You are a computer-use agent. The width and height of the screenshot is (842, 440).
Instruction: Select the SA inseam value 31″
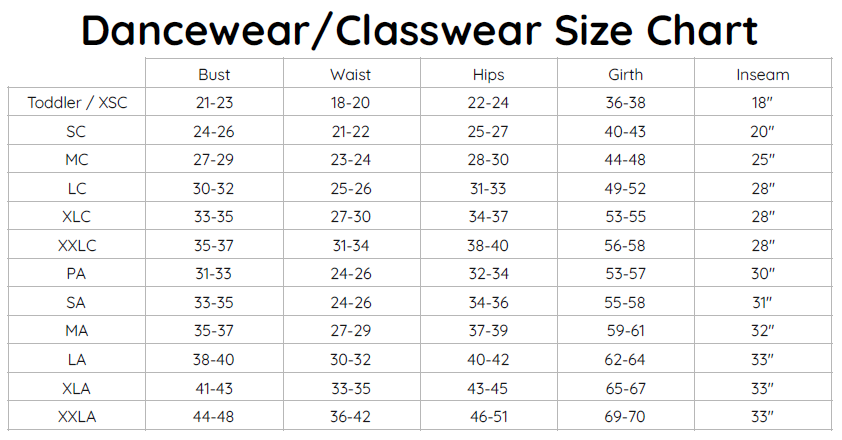click(764, 301)
